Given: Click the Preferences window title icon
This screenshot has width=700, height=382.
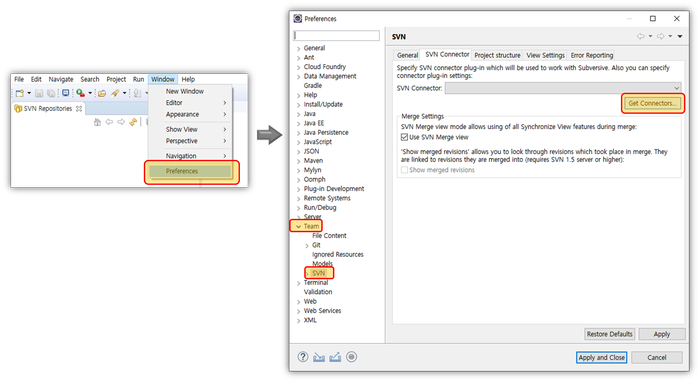Looking at the screenshot, I should pos(298,18).
